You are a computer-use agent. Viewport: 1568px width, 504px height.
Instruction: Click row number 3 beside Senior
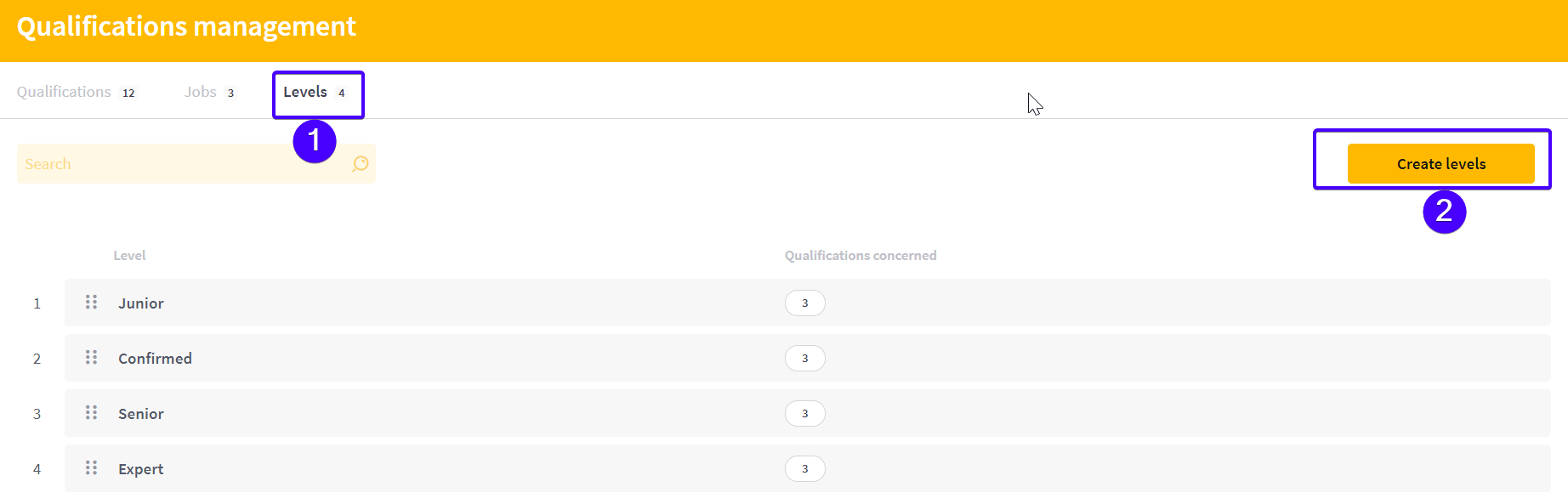[x=37, y=414]
